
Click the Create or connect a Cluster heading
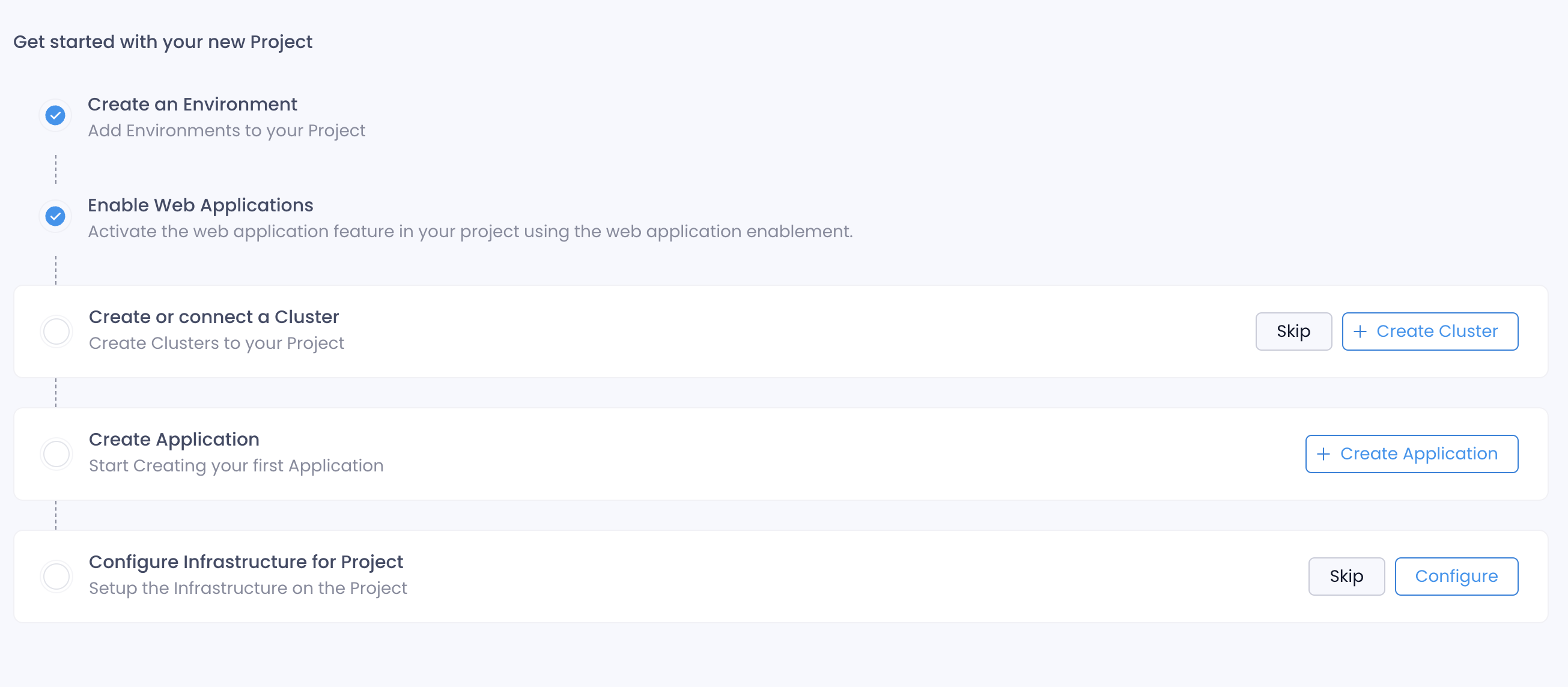pos(214,317)
